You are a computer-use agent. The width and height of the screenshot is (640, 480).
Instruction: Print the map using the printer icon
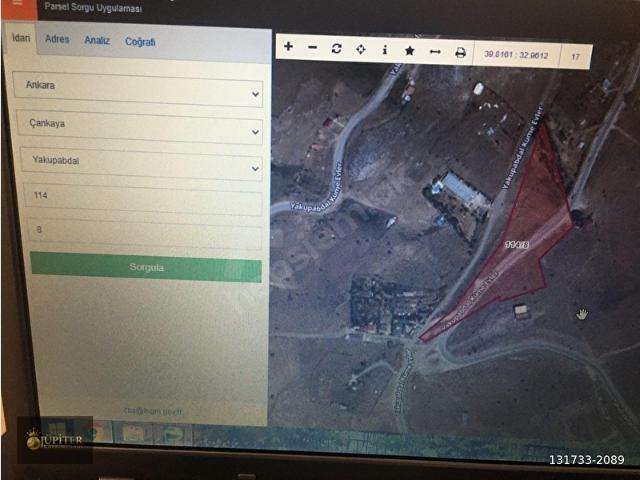tap(460, 52)
